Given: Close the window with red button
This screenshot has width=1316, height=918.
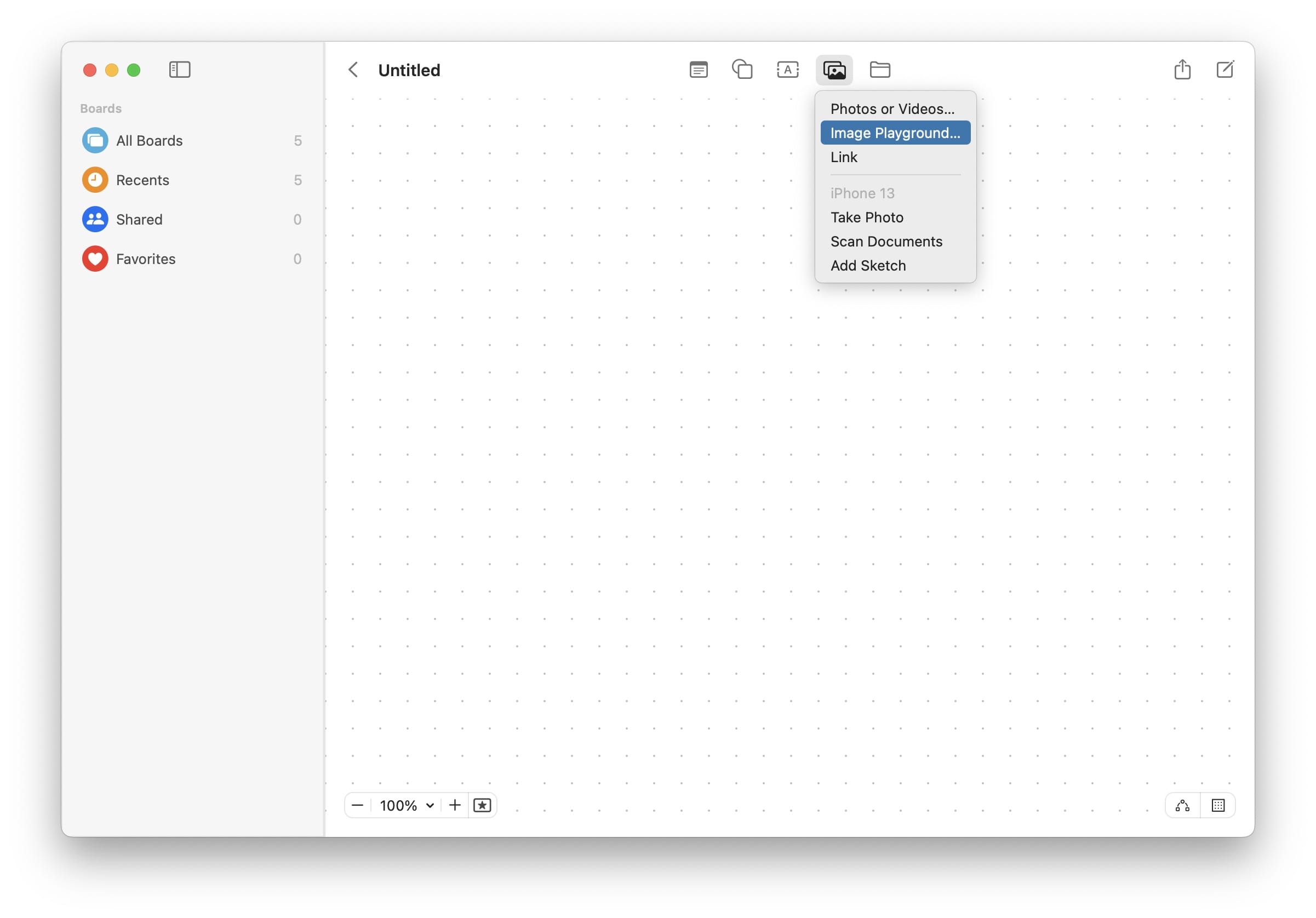Looking at the screenshot, I should point(90,70).
